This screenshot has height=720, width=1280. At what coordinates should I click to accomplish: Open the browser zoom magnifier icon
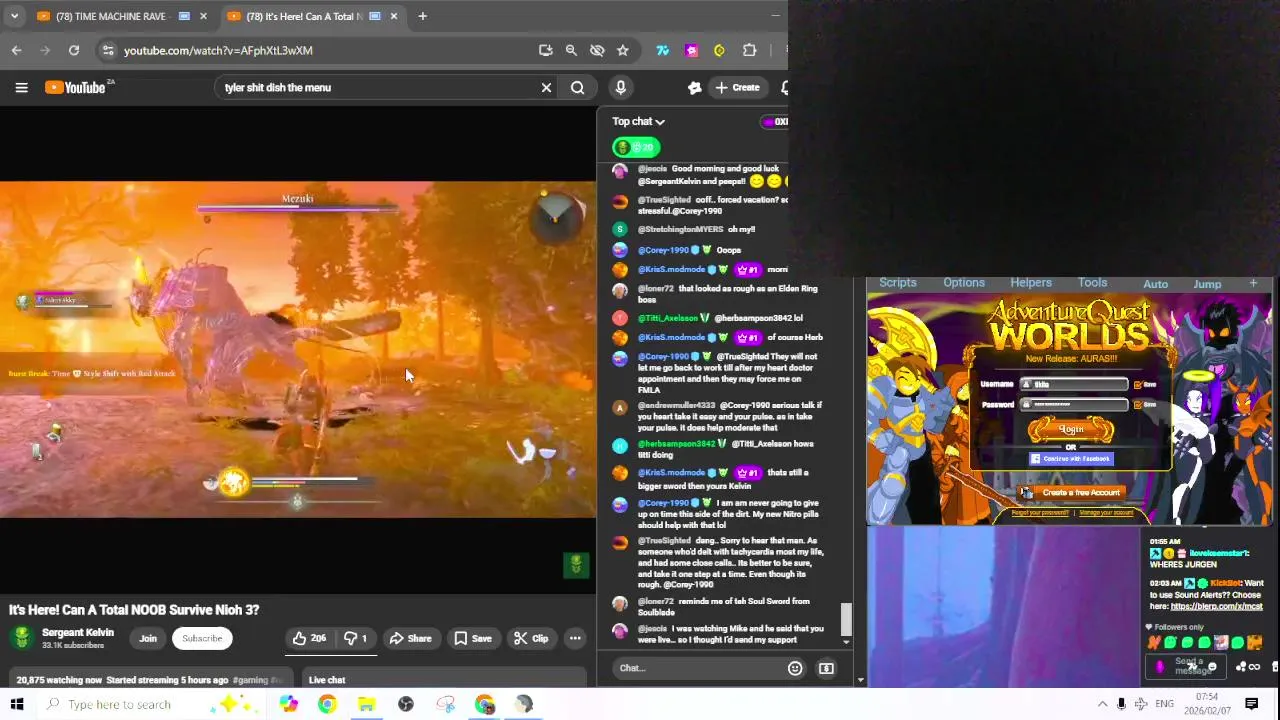tap(571, 50)
